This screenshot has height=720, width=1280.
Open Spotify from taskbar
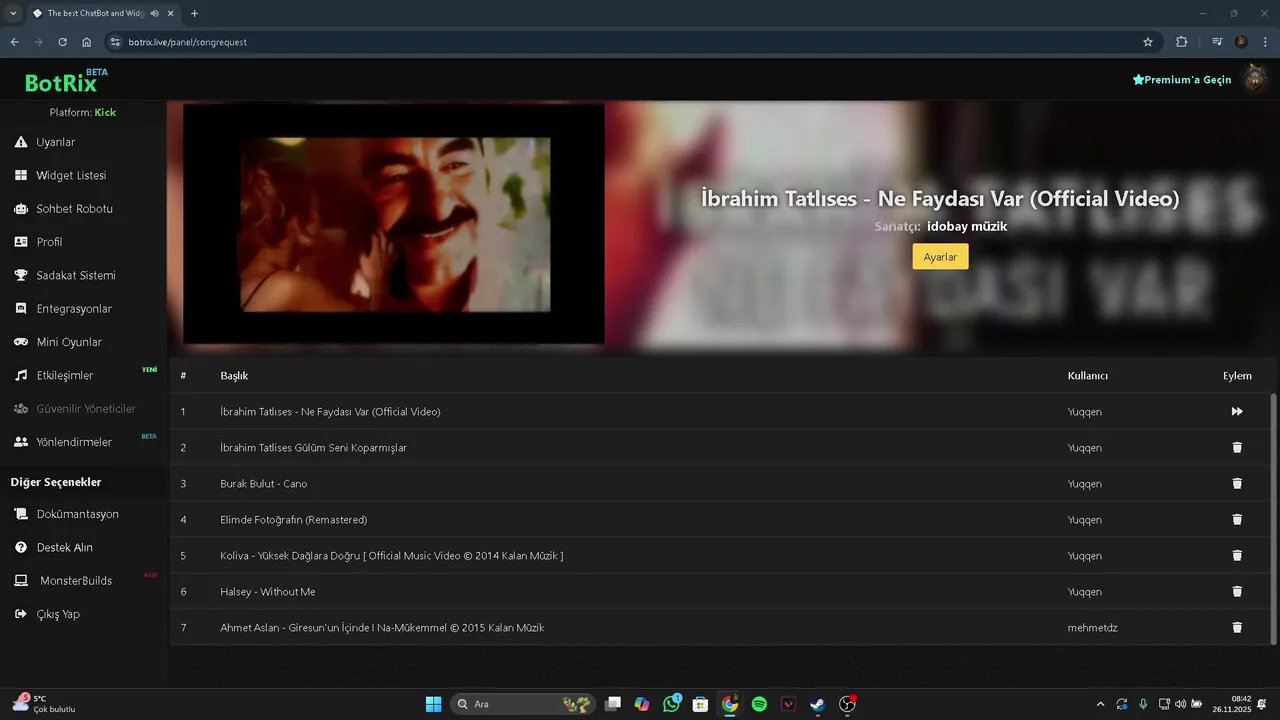tap(759, 704)
